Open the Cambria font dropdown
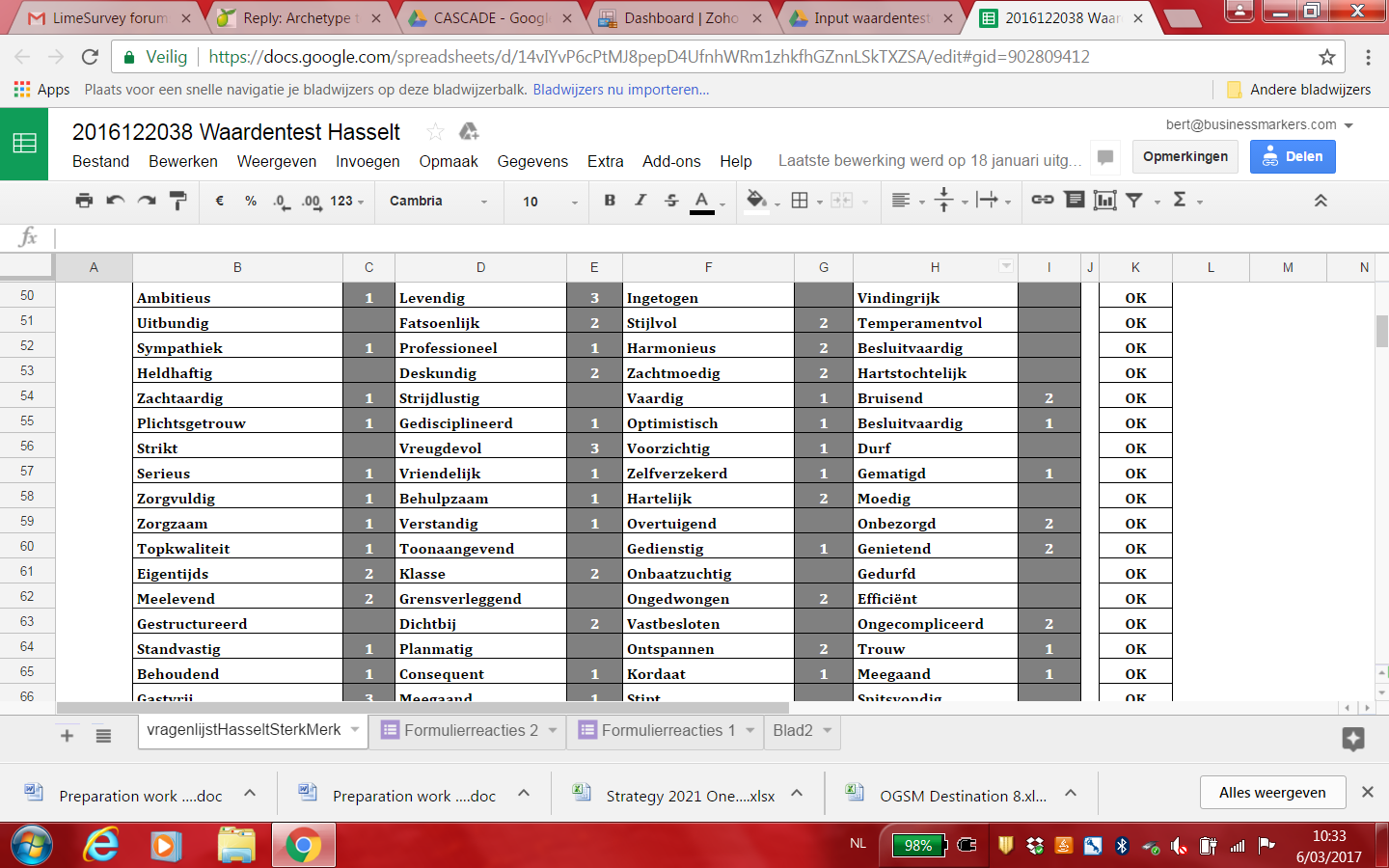Image resolution: width=1389 pixels, height=868 pixels. point(438,202)
